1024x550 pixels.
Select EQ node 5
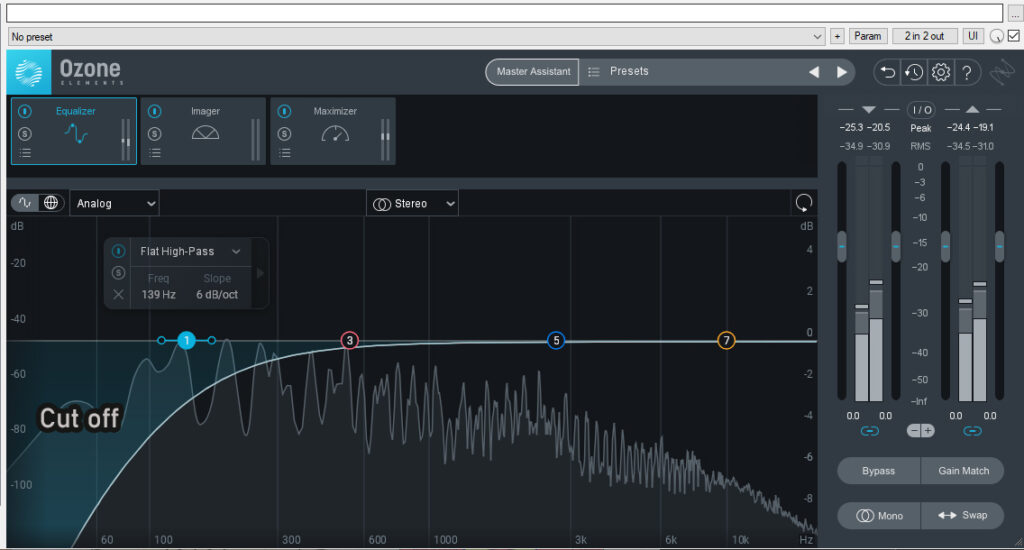[x=556, y=340]
